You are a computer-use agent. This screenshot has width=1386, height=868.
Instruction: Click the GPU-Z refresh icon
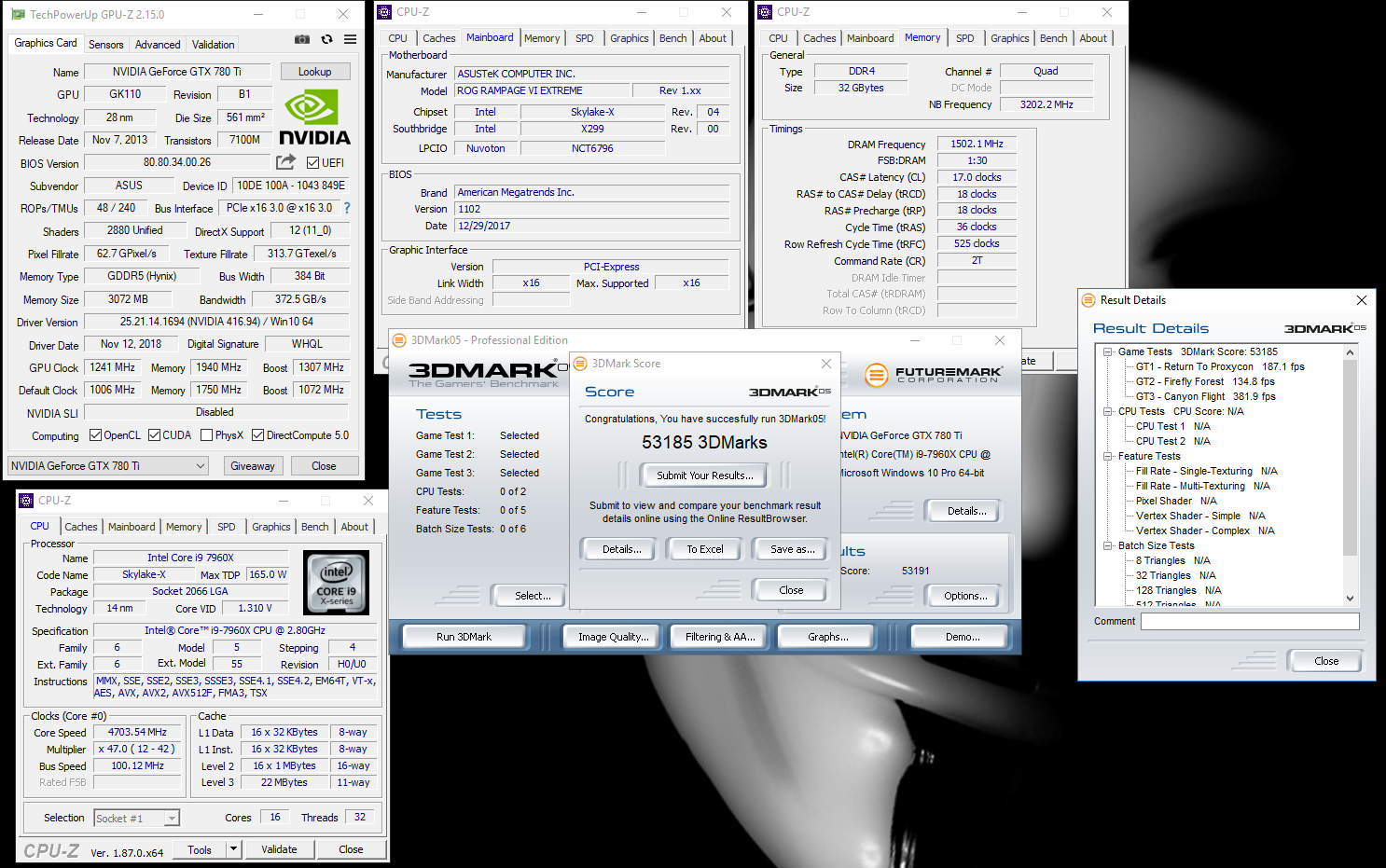(x=326, y=39)
